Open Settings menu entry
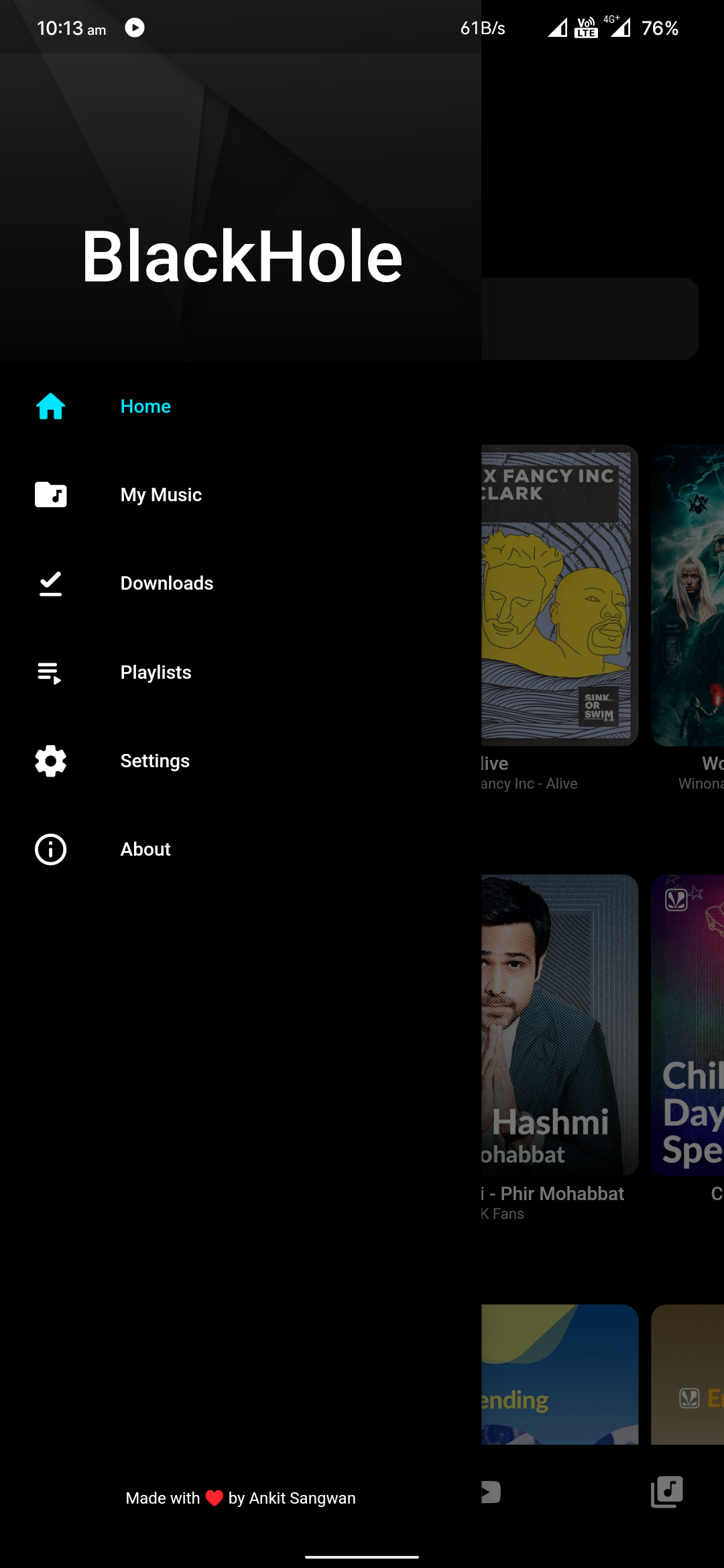The height and width of the screenshot is (1568, 724). (x=241, y=761)
